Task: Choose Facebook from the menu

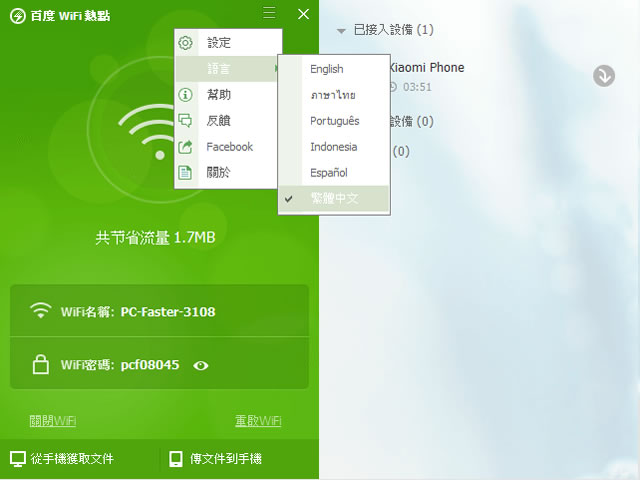Action: tap(227, 147)
